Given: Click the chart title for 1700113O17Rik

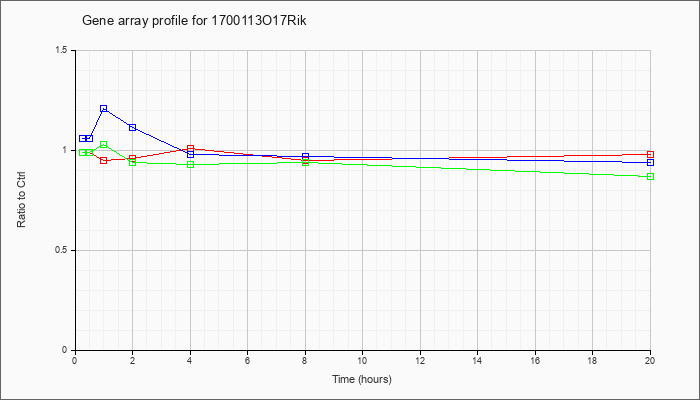Looking at the screenshot, I should 194,21.
